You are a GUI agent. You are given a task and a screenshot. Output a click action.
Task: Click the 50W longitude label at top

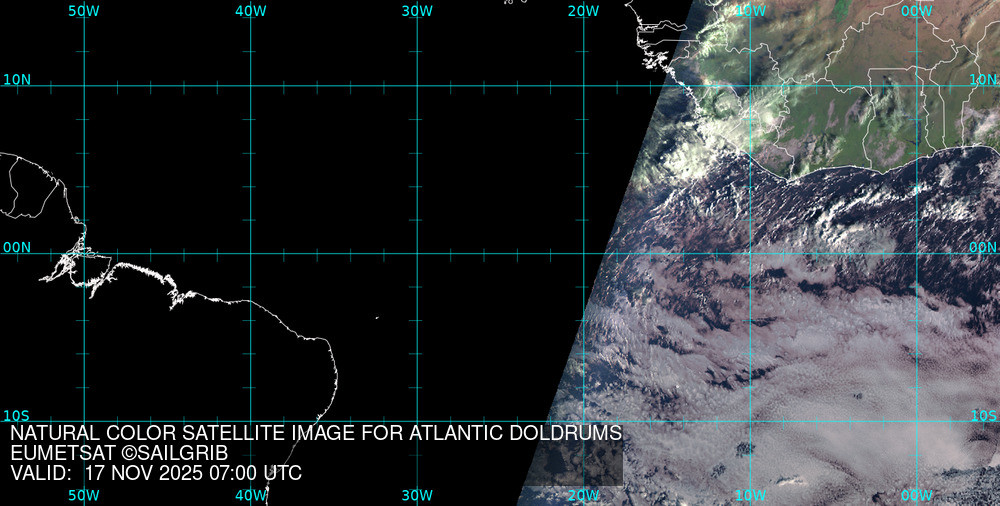click(x=84, y=11)
